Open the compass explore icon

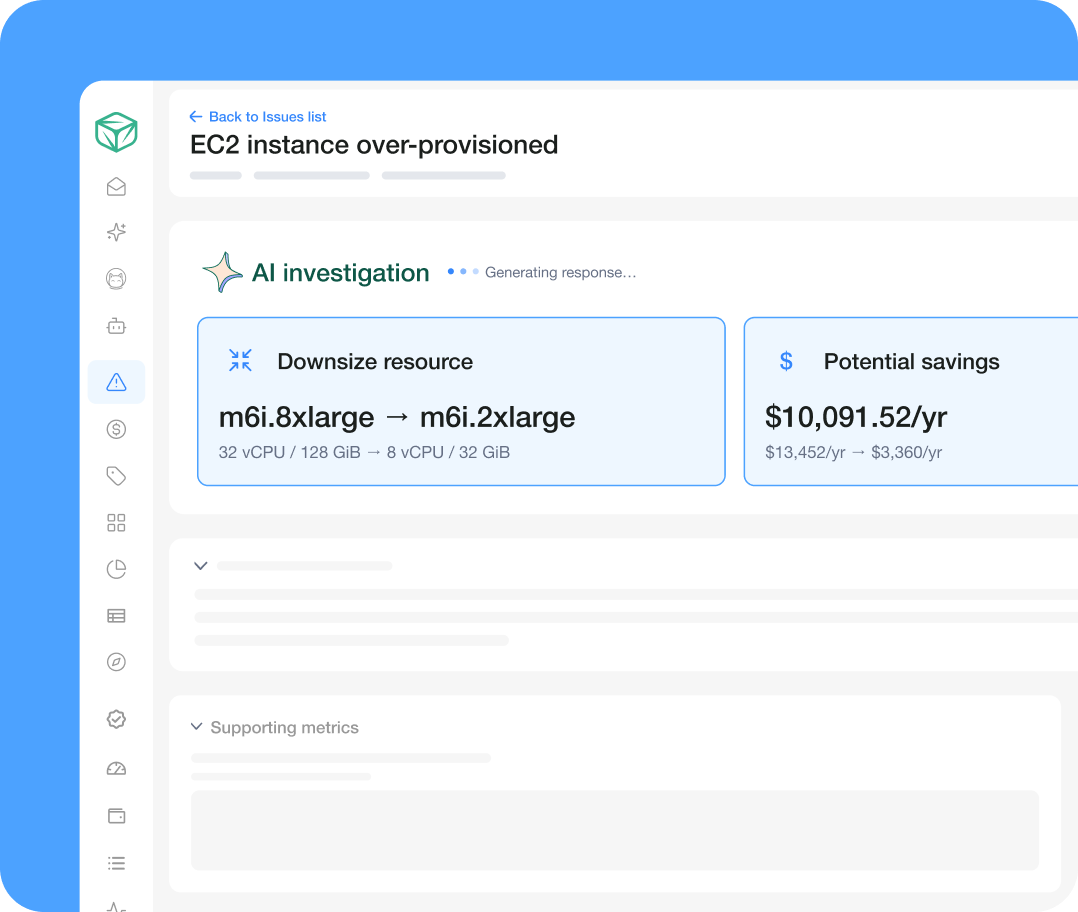116,662
